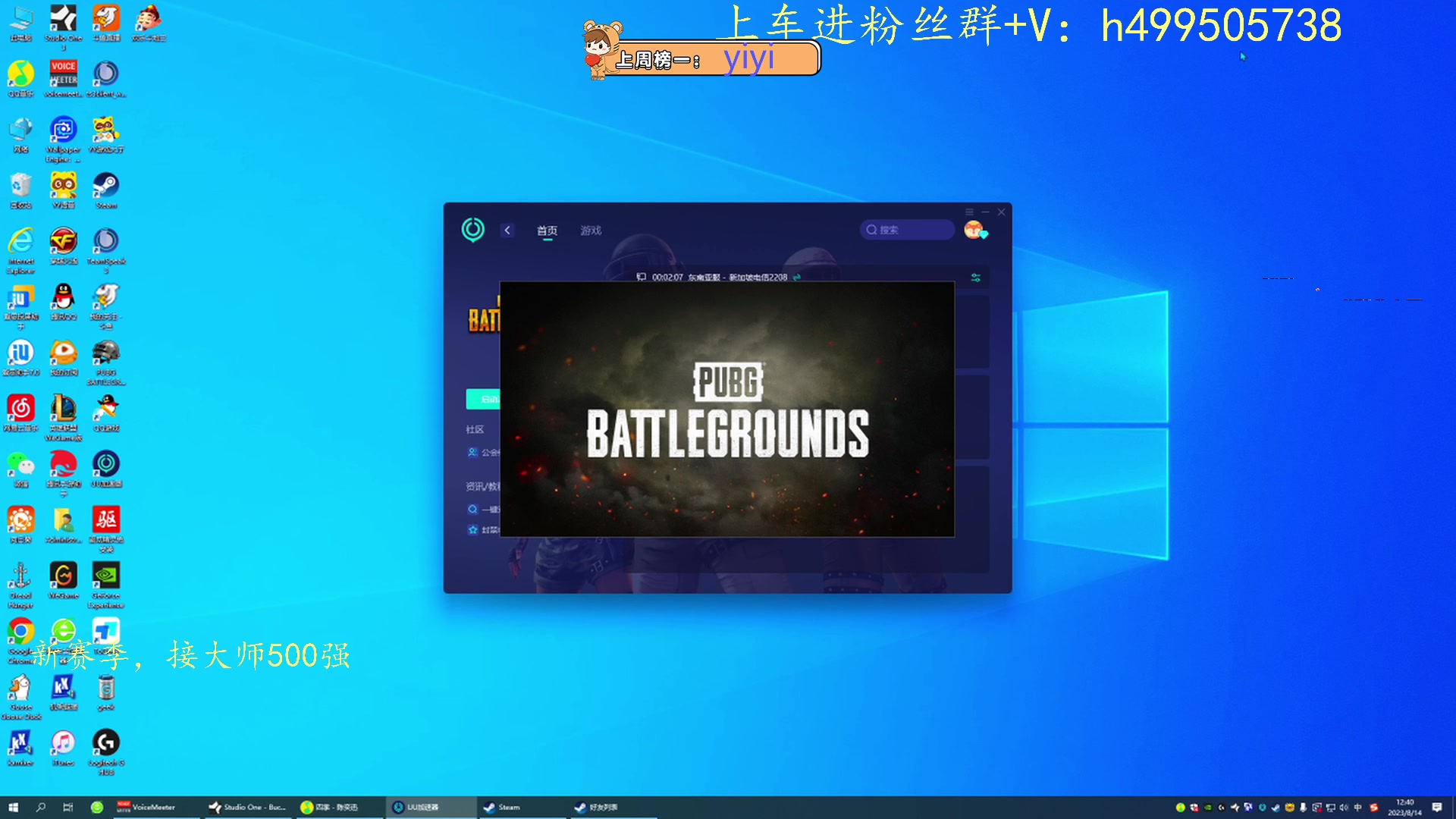1456x819 pixels.
Task: Open the League of Legends WeGame shortcut
Action: (x=64, y=418)
